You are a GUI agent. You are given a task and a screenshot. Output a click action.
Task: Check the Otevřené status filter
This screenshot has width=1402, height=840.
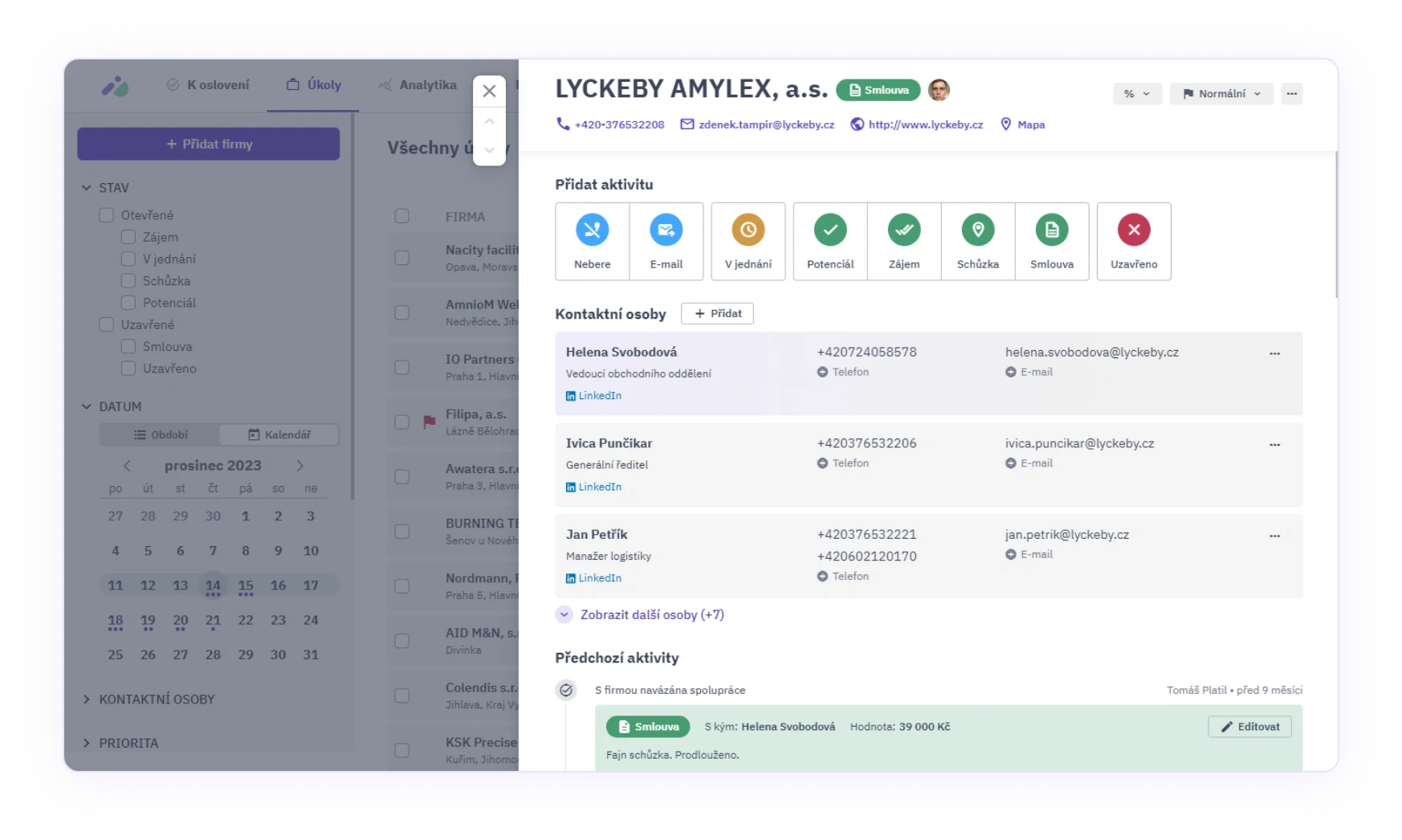tap(106, 214)
